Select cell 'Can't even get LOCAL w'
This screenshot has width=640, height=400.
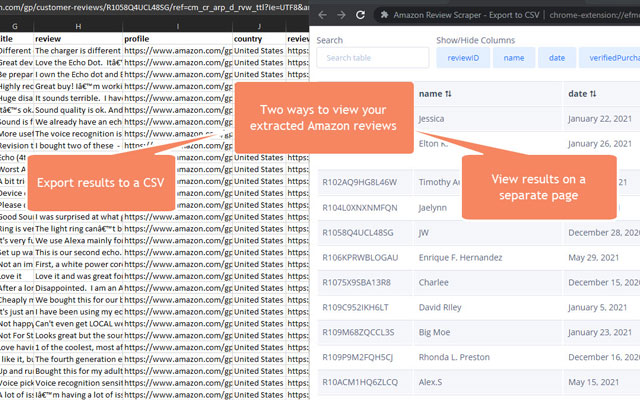point(78,324)
